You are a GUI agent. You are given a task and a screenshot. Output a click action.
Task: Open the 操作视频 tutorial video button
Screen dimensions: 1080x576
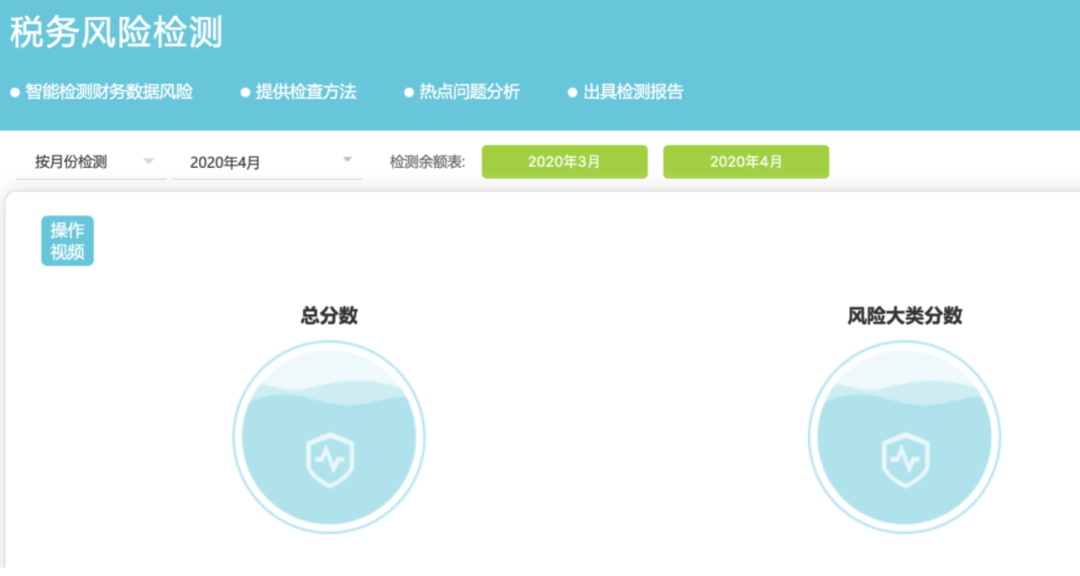pos(68,241)
